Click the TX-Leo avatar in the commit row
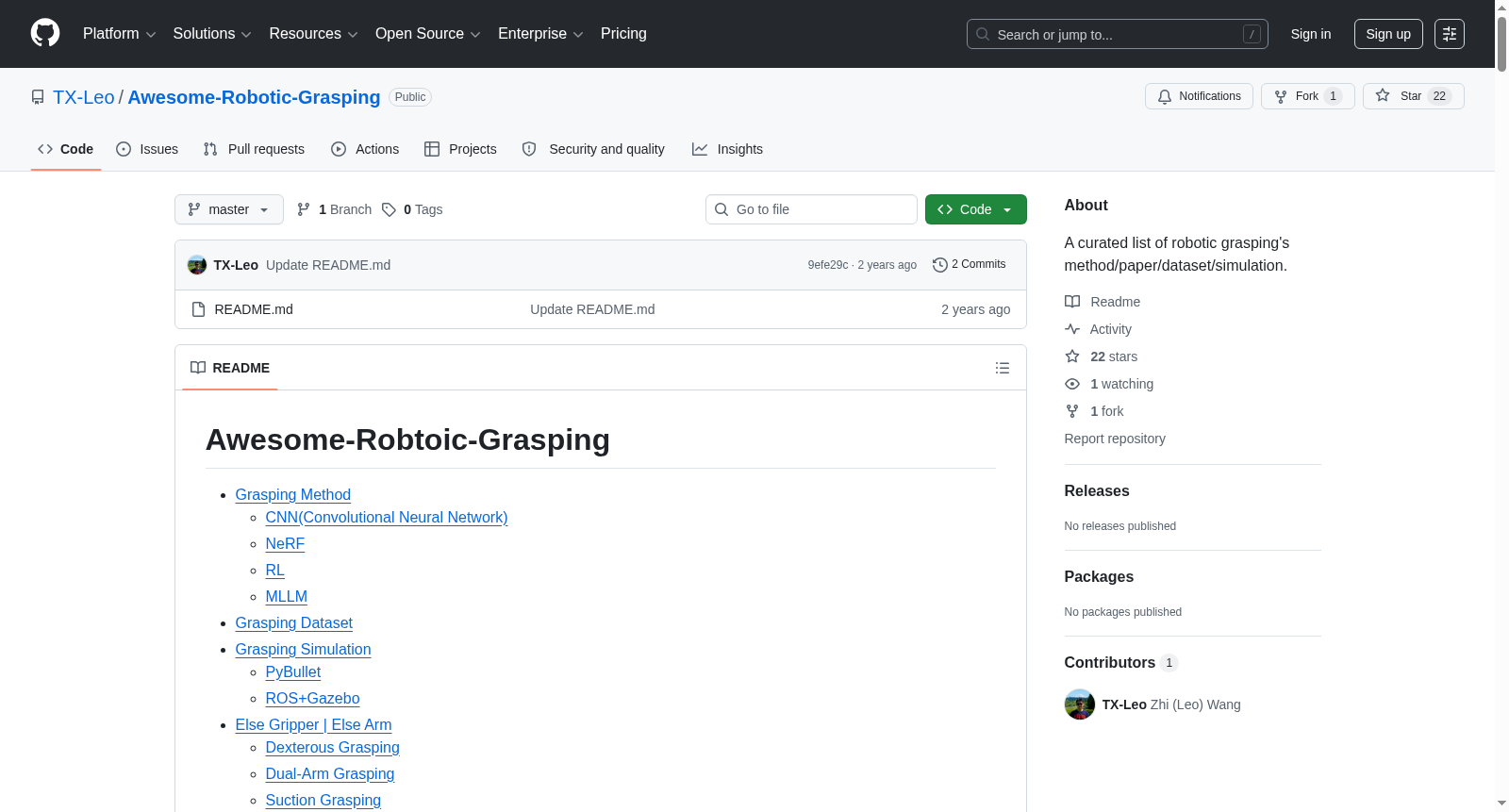The height and width of the screenshot is (812, 1509). click(197, 265)
